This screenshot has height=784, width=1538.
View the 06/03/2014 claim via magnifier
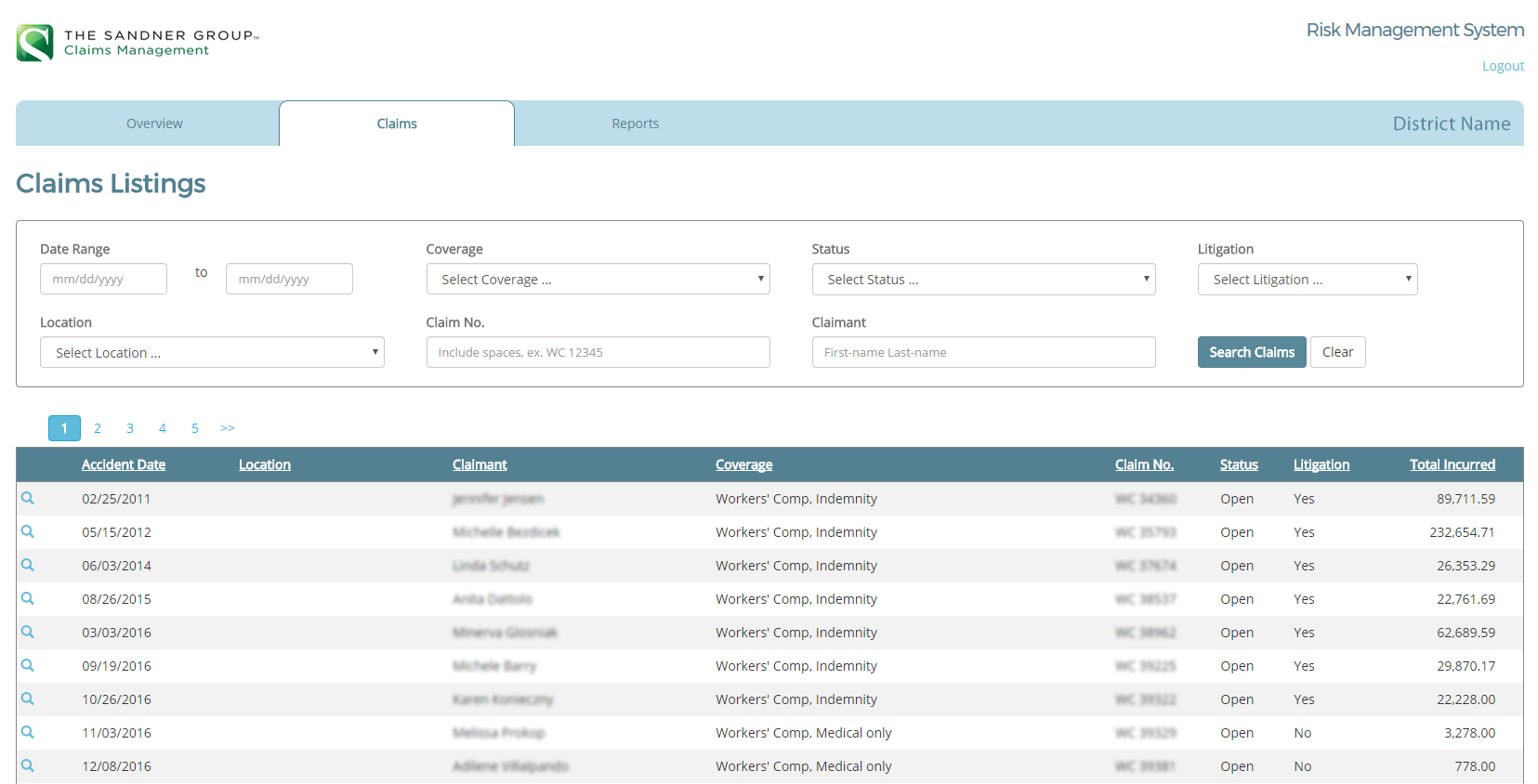pyautogui.click(x=28, y=566)
